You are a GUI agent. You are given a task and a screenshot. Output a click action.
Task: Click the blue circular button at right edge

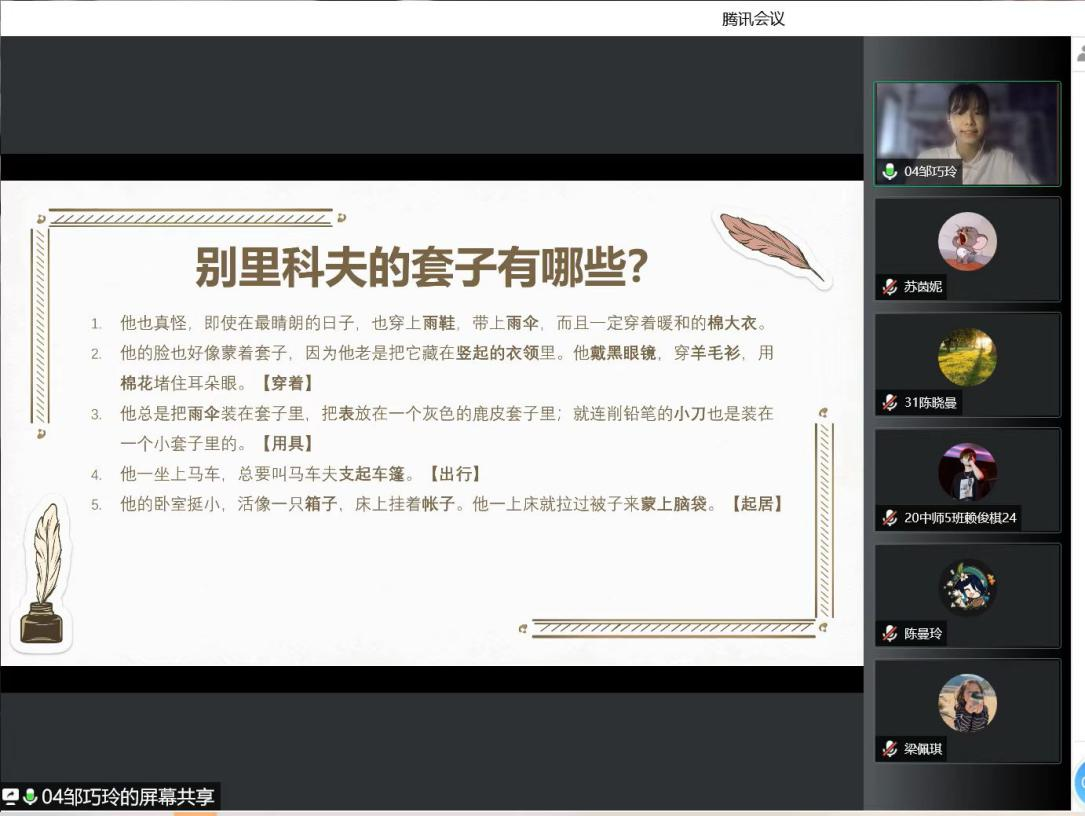[x=1080, y=783]
